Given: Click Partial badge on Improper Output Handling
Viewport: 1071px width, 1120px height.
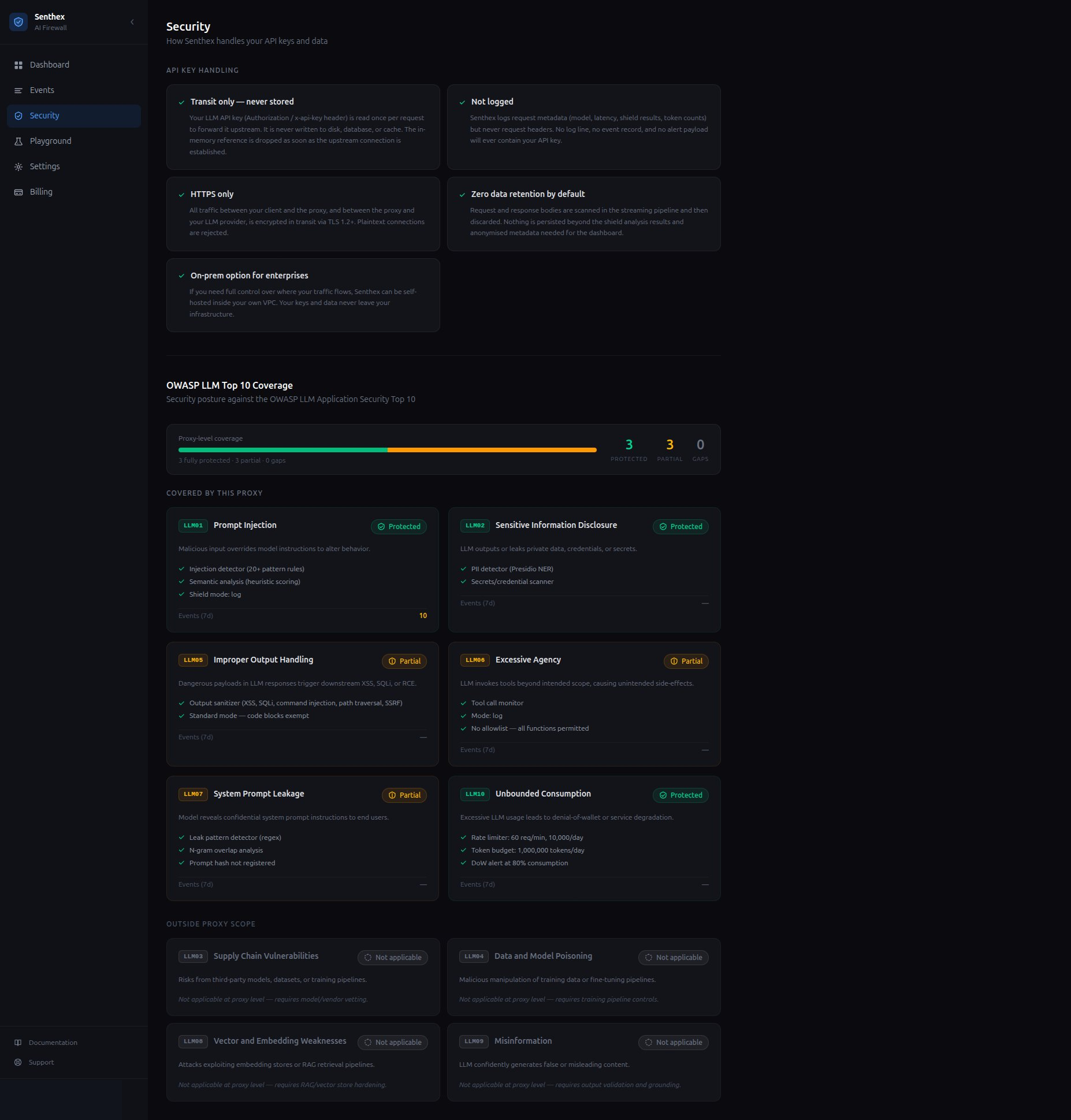Looking at the screenshot, I should point(404,661).
